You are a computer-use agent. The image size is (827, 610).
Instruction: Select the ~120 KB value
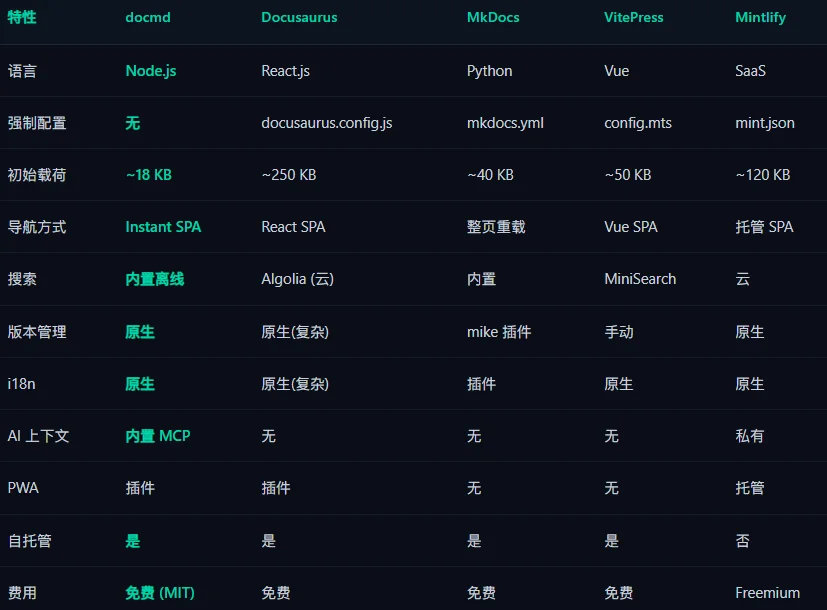(x=763, y=175)
